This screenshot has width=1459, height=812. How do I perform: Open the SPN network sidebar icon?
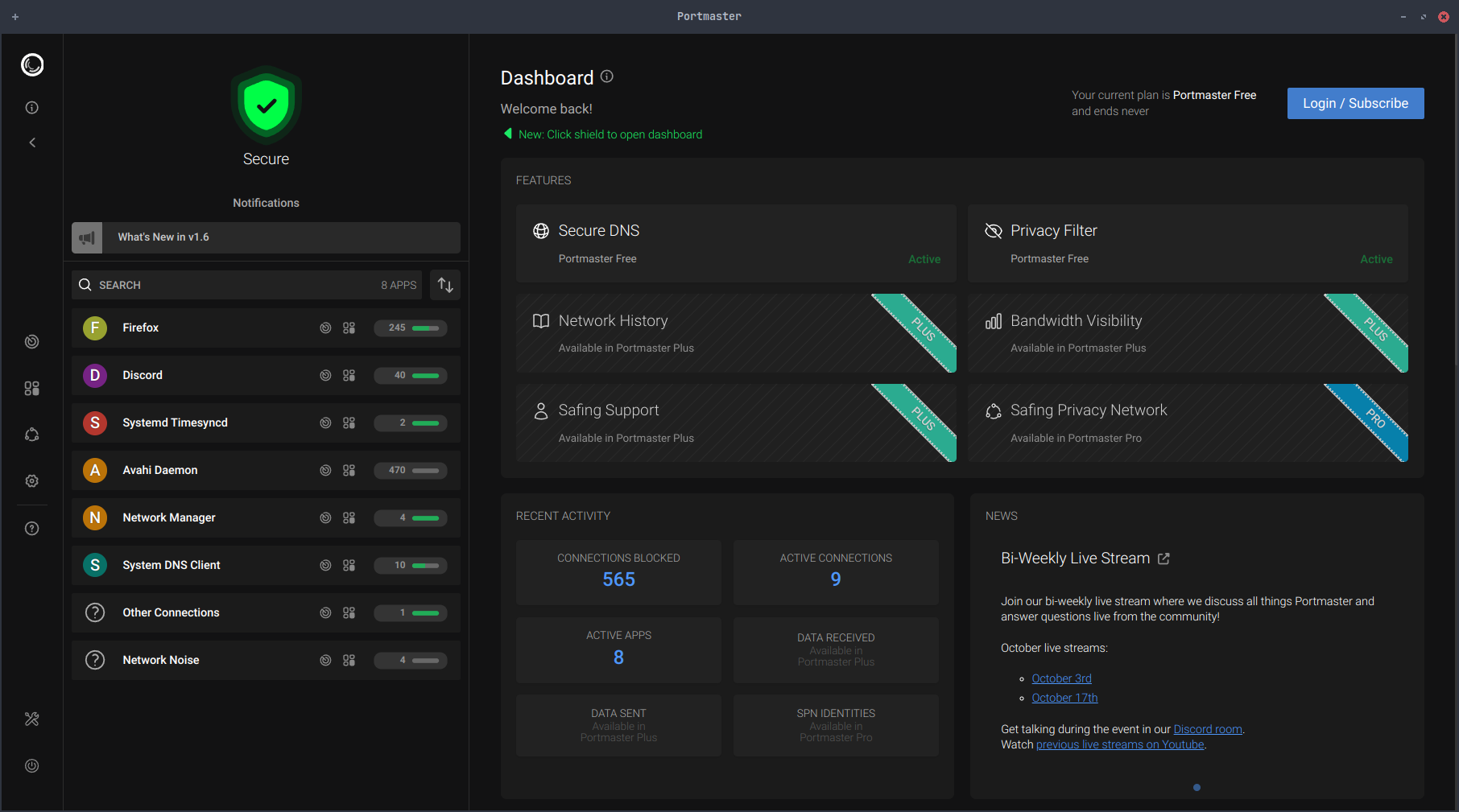pos(32,435)
